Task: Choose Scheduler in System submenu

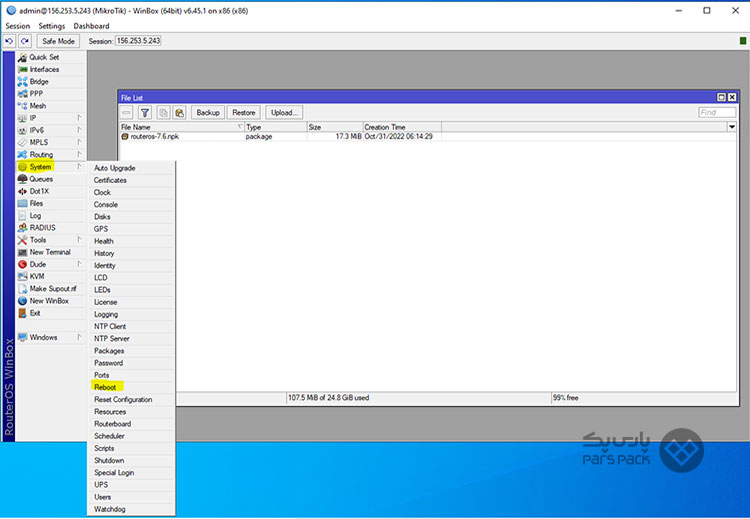Action: [131, 436]
